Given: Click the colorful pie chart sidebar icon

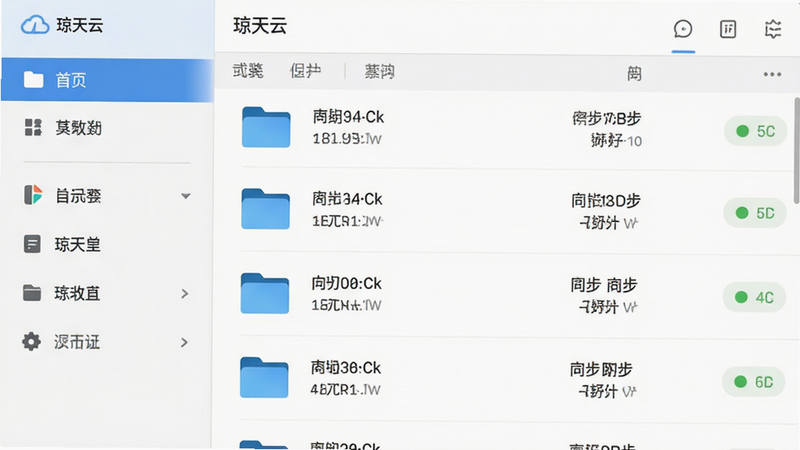Looking at the screenshot, I should pyautogui.click(x=33, y=195).
